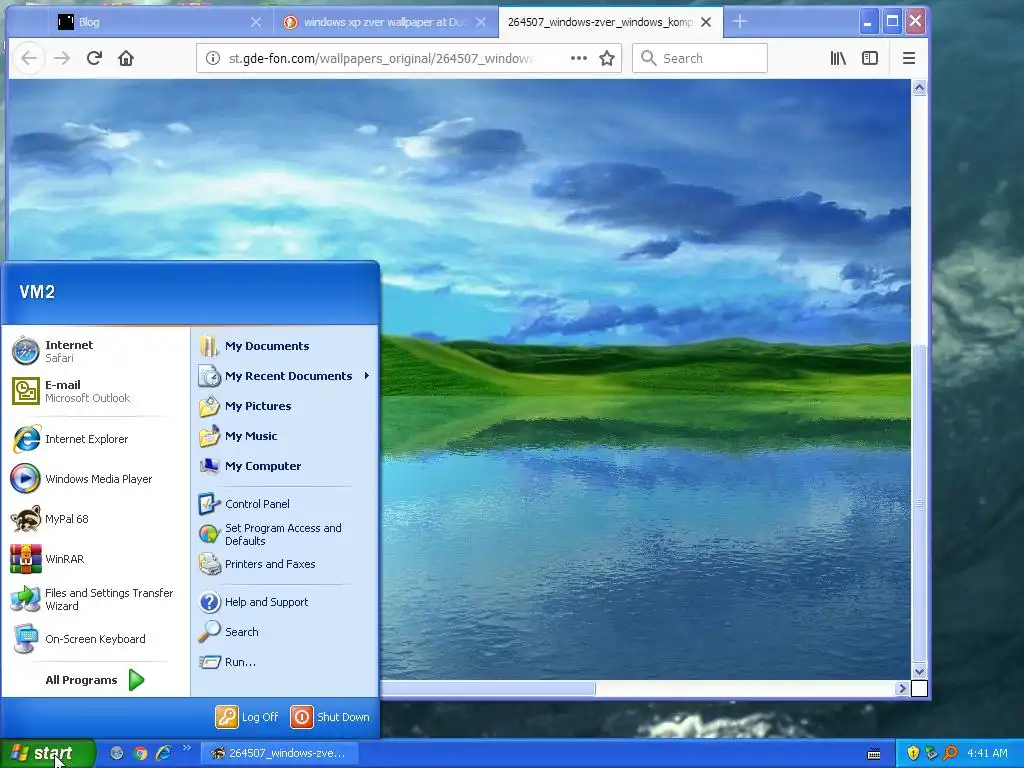
Task: Open My Computer
Action: [x=285, y=466]
